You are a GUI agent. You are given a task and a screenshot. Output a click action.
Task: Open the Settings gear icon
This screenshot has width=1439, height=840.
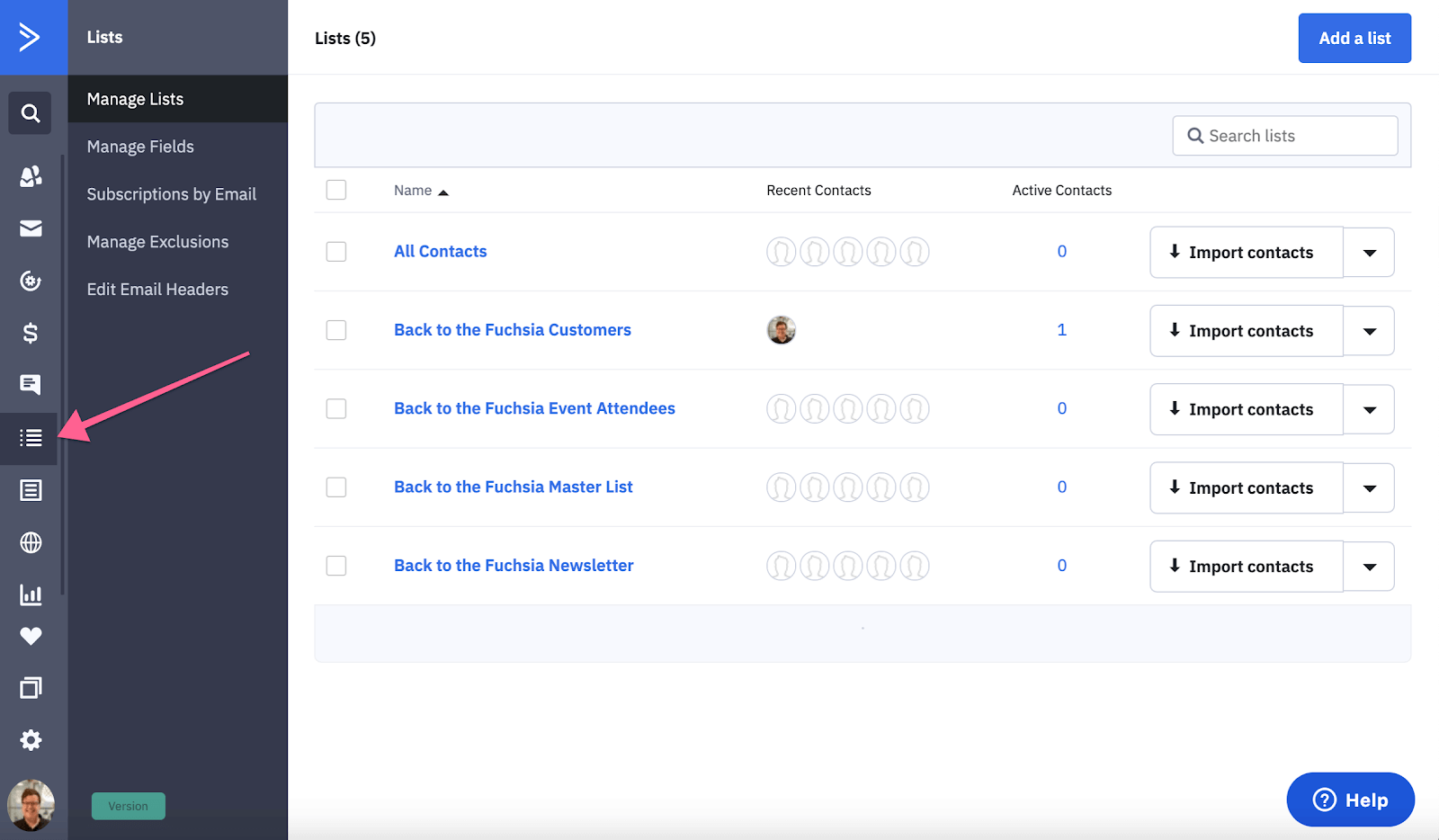[31, 740]
